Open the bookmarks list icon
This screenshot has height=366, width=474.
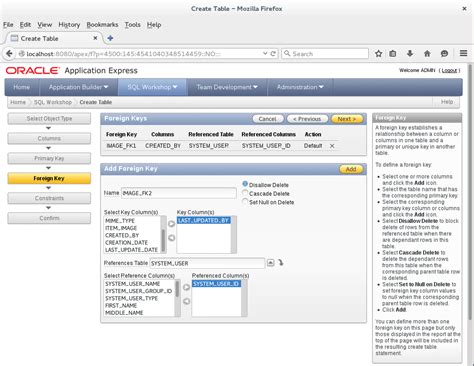coord(393,53)
